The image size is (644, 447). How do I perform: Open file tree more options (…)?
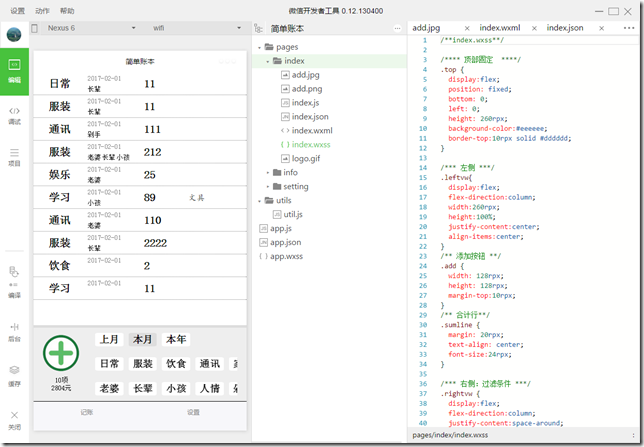397,28
